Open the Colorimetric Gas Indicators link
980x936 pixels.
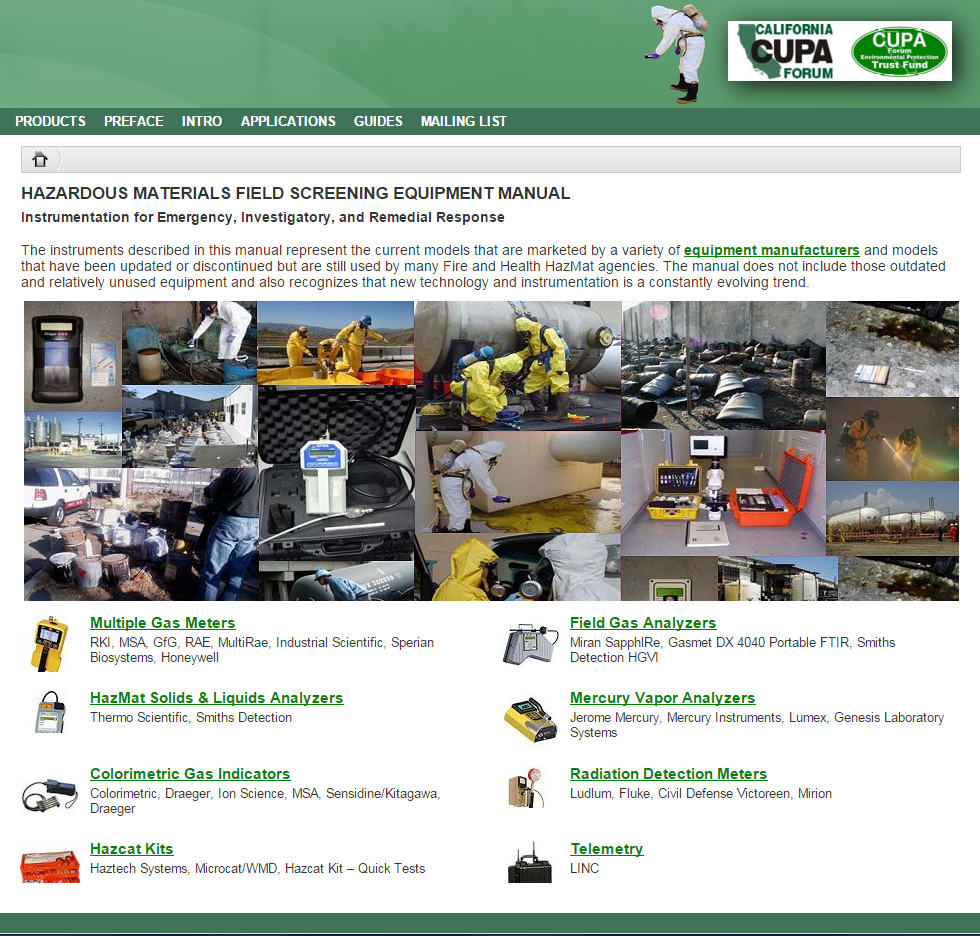click(190, 774)
